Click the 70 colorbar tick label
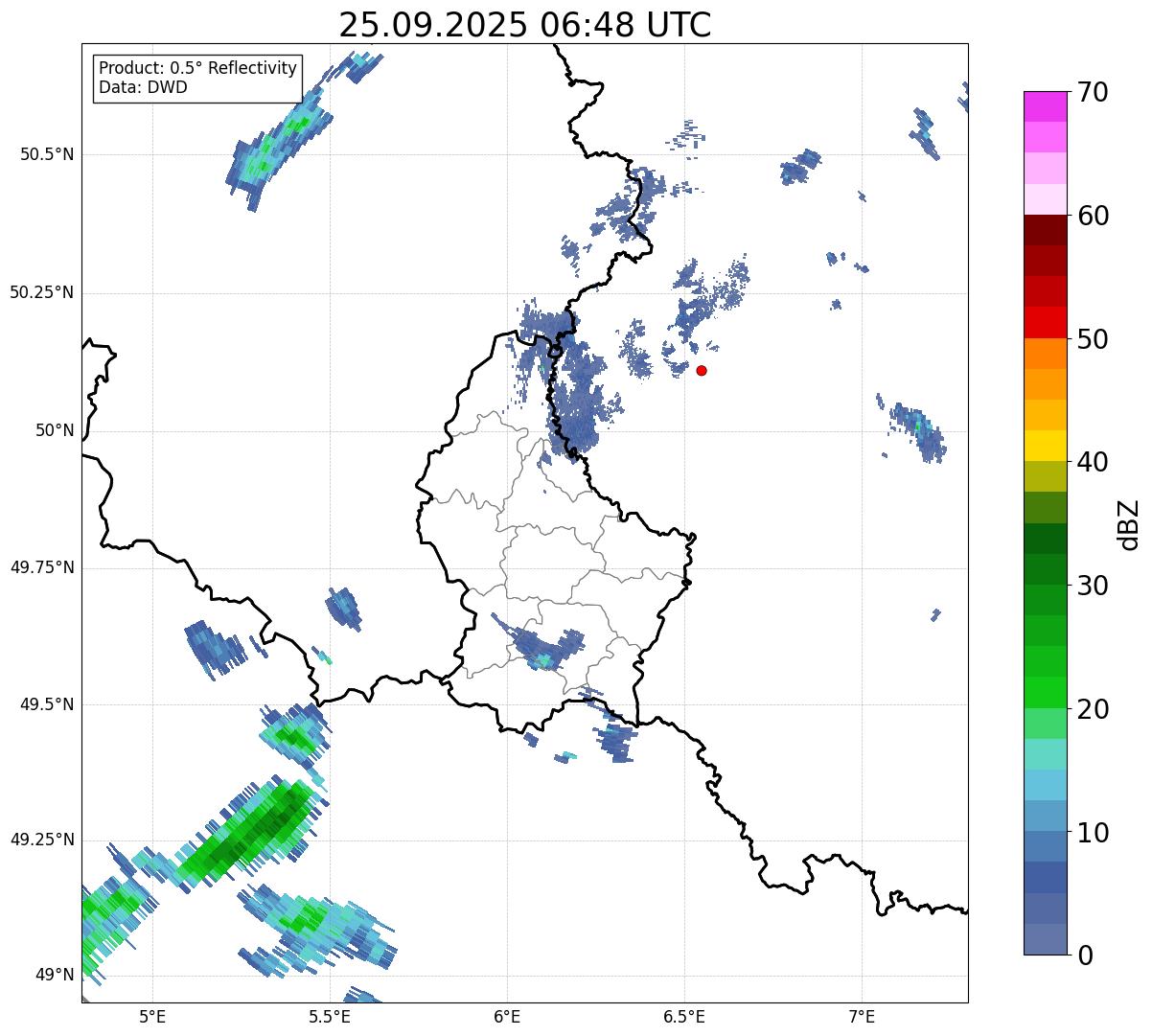The height and width of the screenshot is (1036, 1152). pos(1093,92)
